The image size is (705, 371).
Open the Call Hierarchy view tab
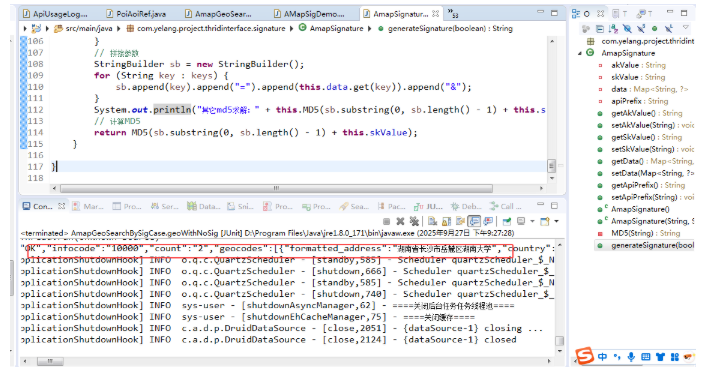(x=505, y=206)
